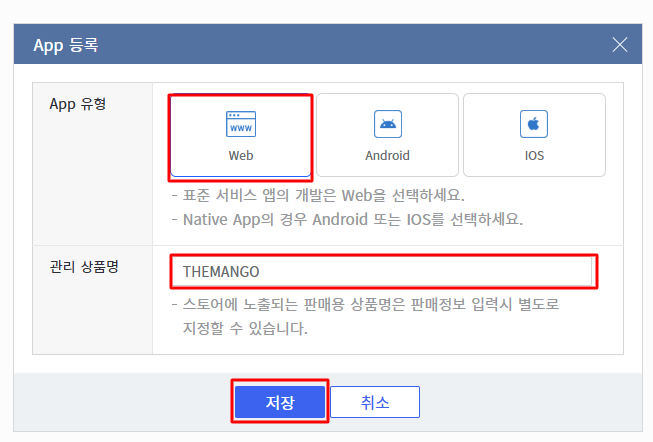The height and width of the screenshot is (442, 653).
Task: Click the 'Android' text label
Action: click(387, 156)
